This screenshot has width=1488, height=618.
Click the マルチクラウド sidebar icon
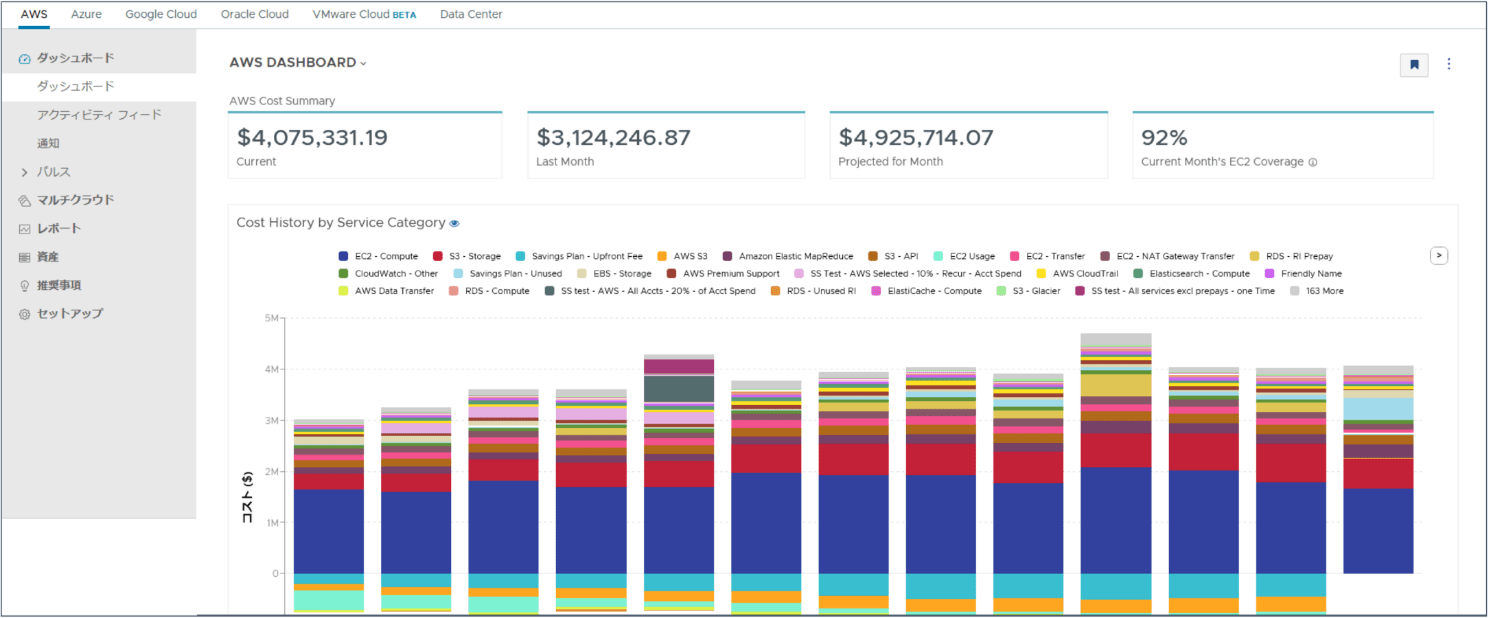click(x=25, y=200)
